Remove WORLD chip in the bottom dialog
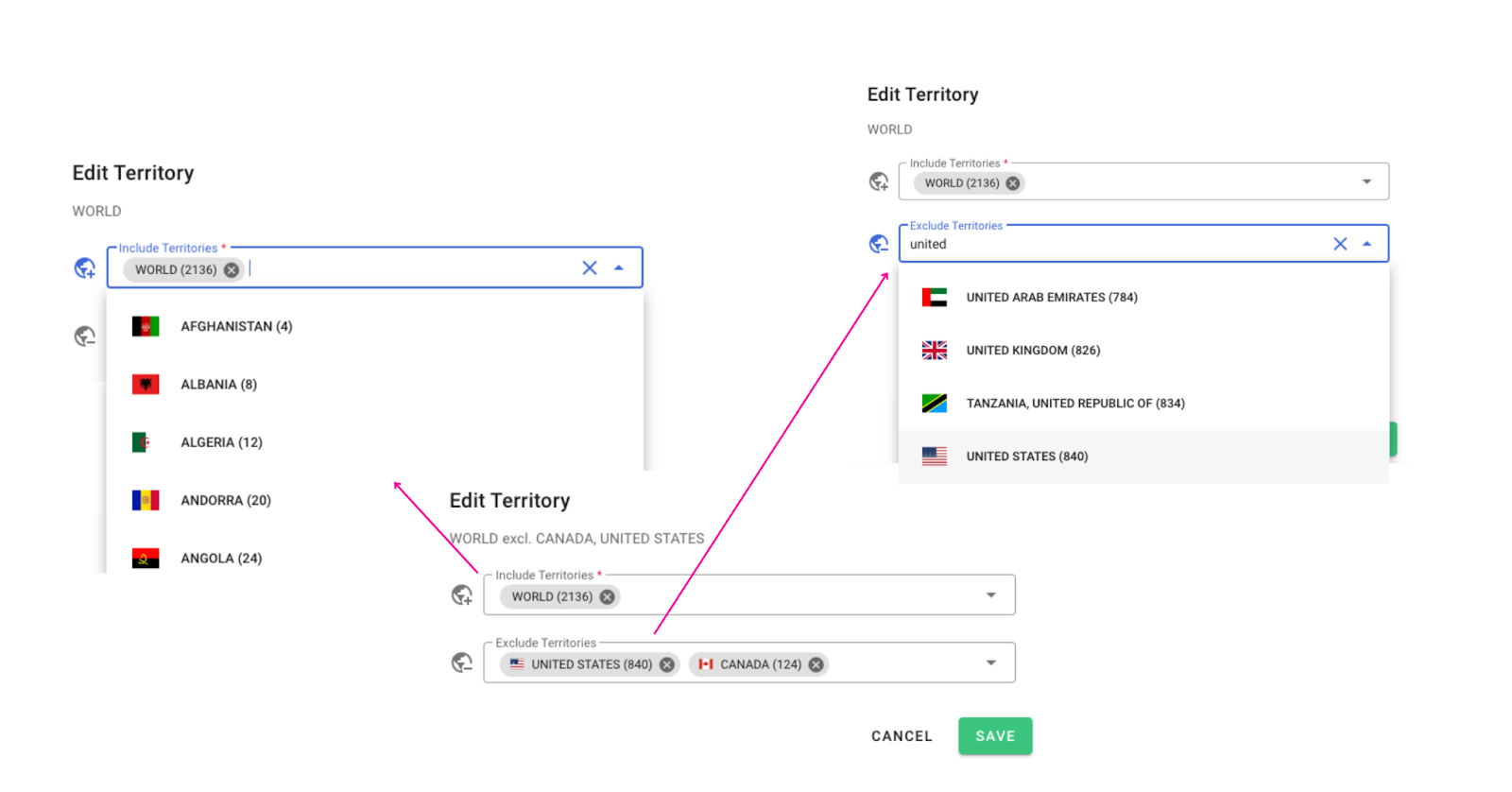Viewport: 1512px width, 792px height. tap(608, 597)
